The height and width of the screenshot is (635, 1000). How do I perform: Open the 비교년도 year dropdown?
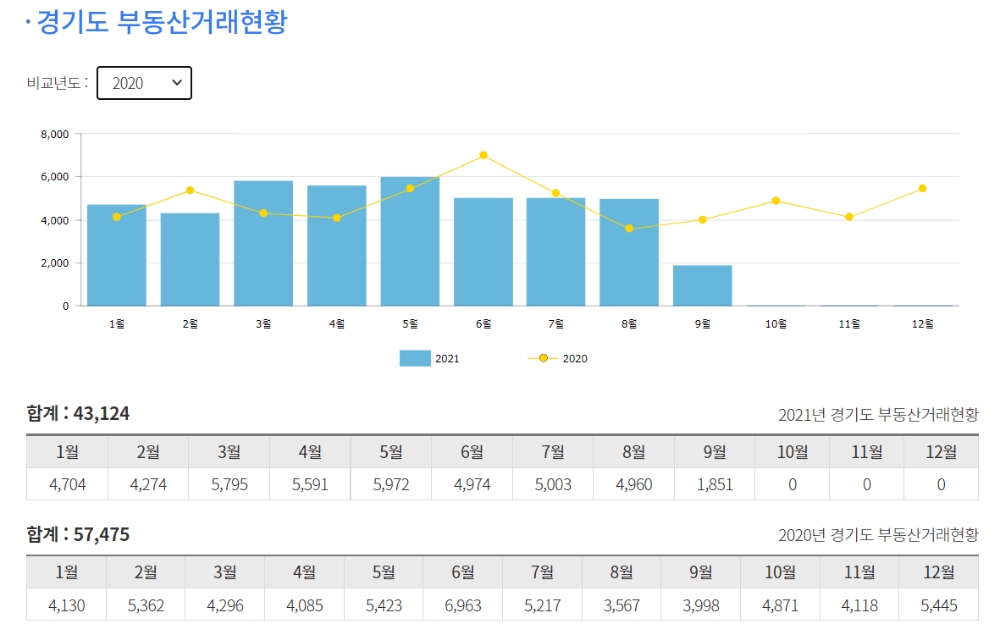(x=144, y=83)
